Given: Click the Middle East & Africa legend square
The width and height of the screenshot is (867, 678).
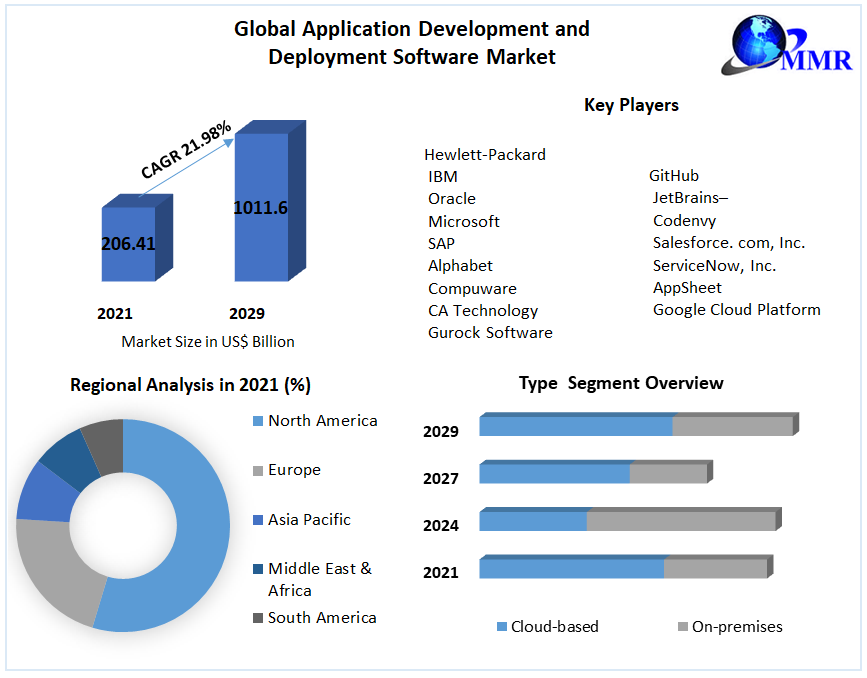Looking at the screenshot, I should 258,569.
